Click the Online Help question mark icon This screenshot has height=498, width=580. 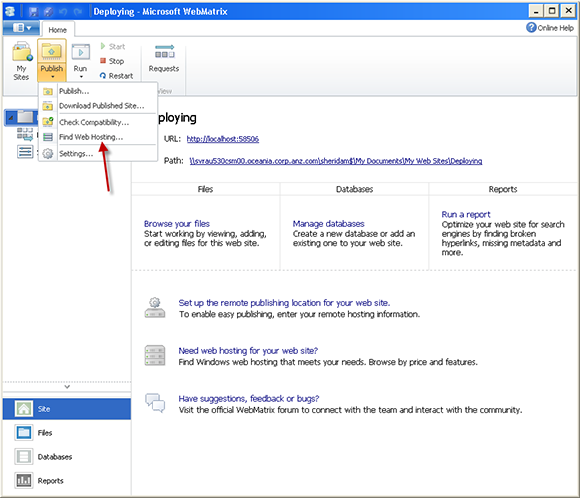[531, 28]
